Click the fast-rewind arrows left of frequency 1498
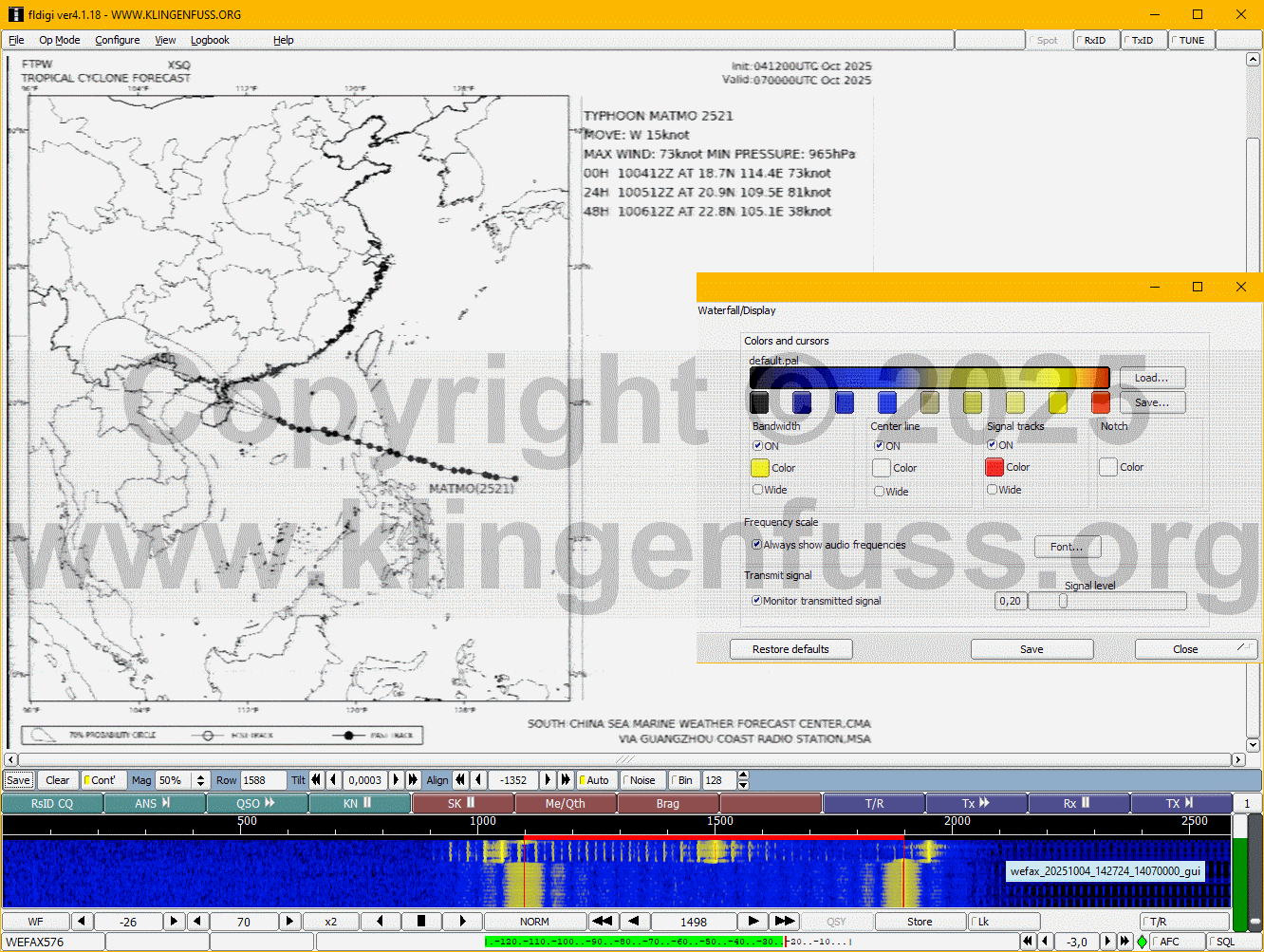This screenshot has width=1264, height=952. (x=602, y=922)
